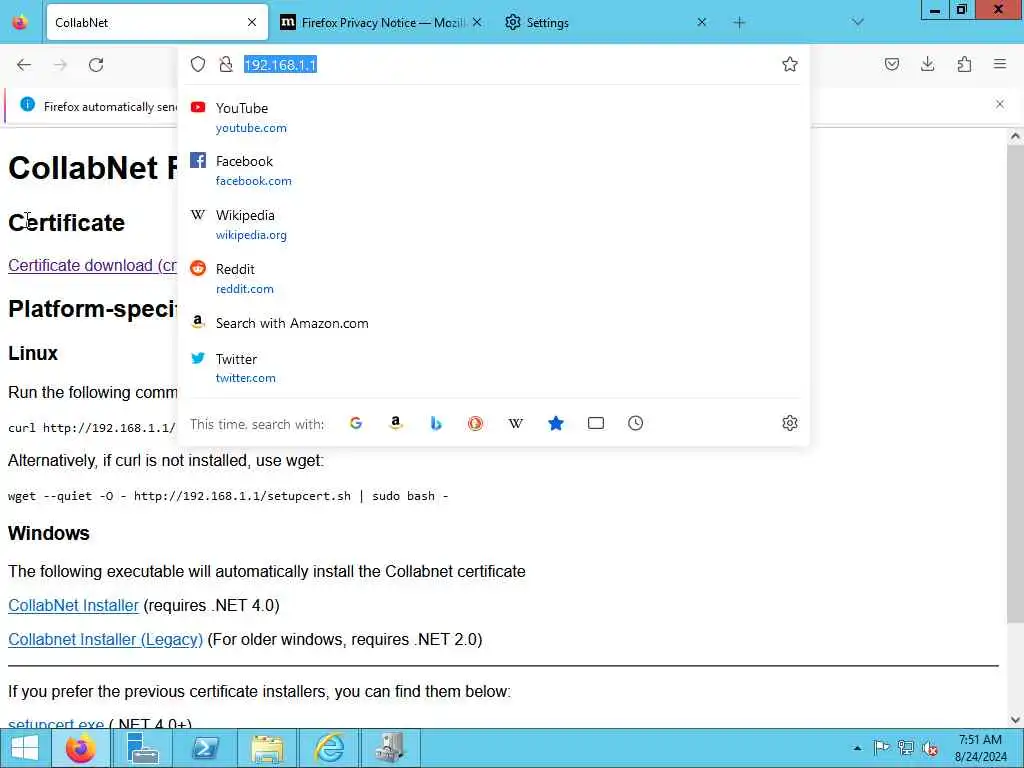Select the Wikipedia suggestion
The width and height of the screenshot is (1024, 768).
[494, 224]
